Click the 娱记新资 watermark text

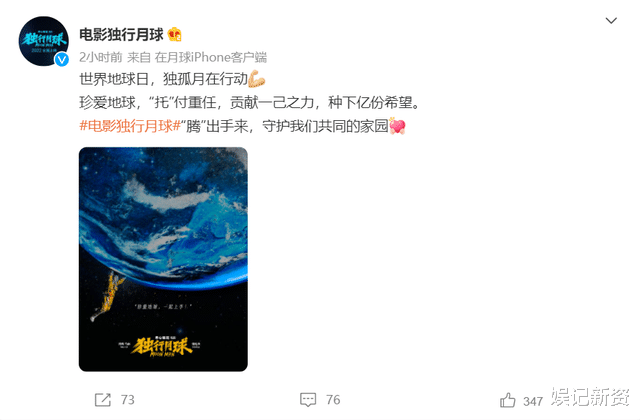(x=590, y=397)
